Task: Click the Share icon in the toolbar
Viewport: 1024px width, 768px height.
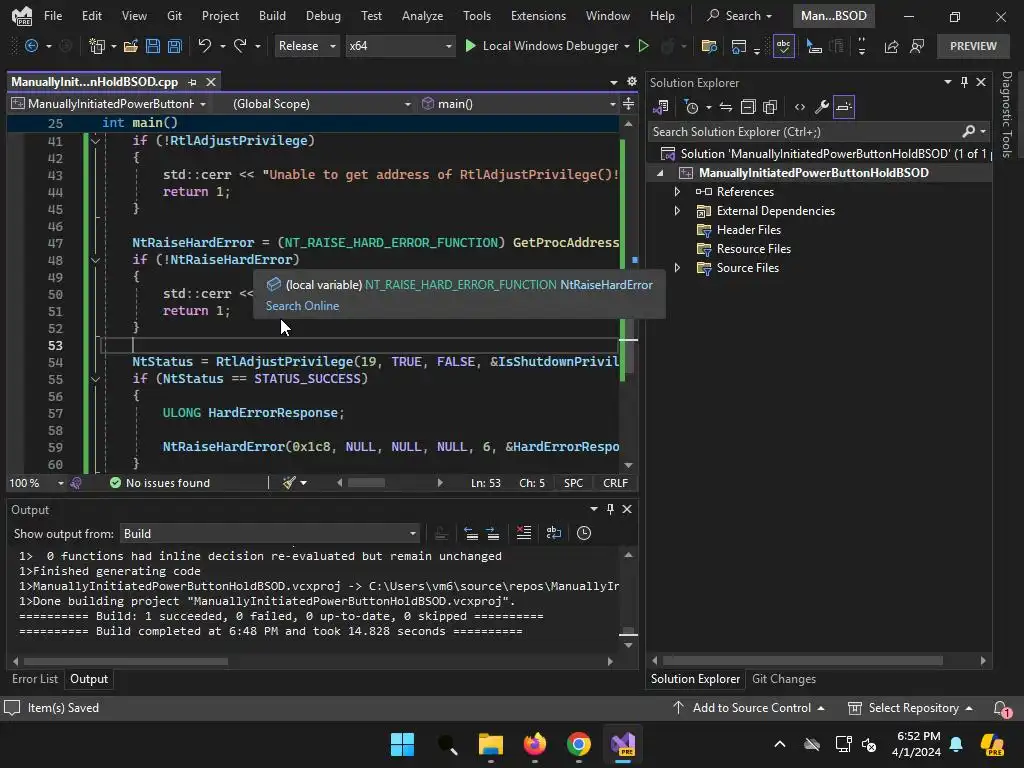Action: [x=891, y=46]
